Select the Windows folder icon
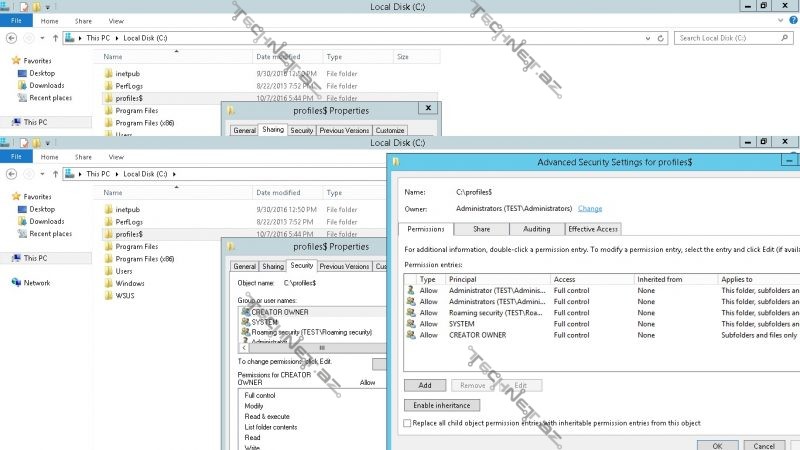 click(109, 283)
